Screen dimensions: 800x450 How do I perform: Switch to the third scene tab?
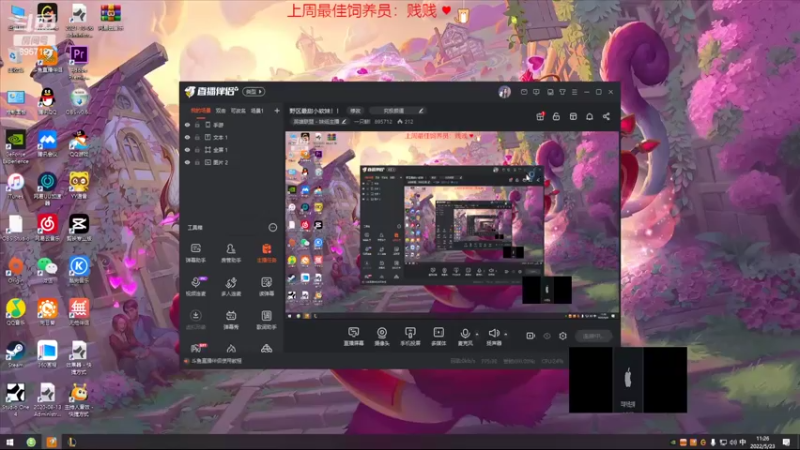[x=238, y=111]
